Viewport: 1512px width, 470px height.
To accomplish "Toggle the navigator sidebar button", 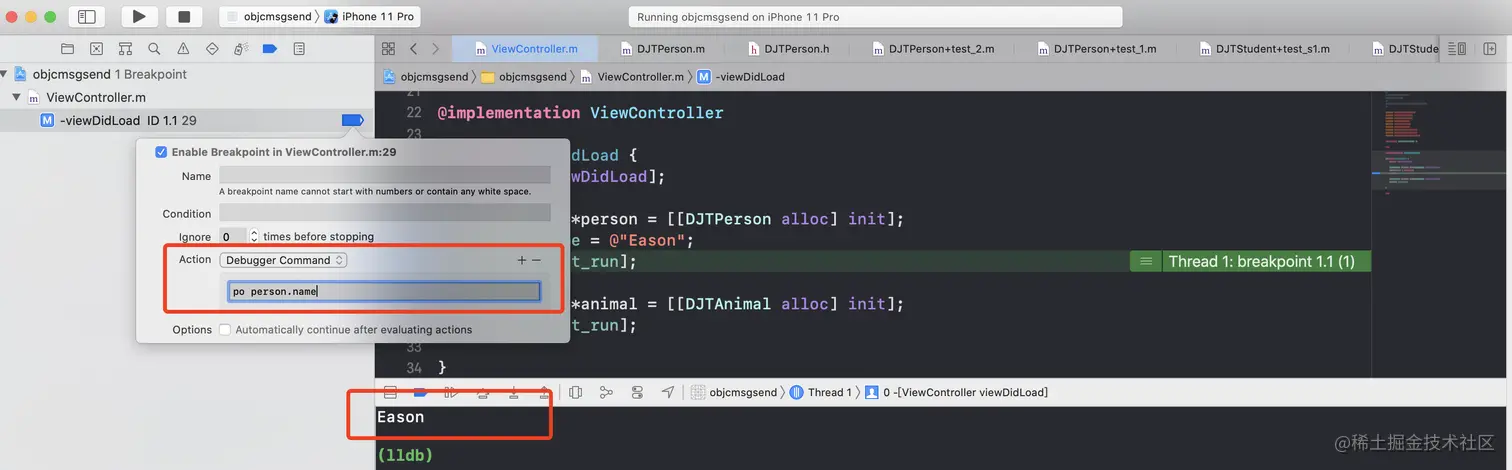I will tap(87, 17).
